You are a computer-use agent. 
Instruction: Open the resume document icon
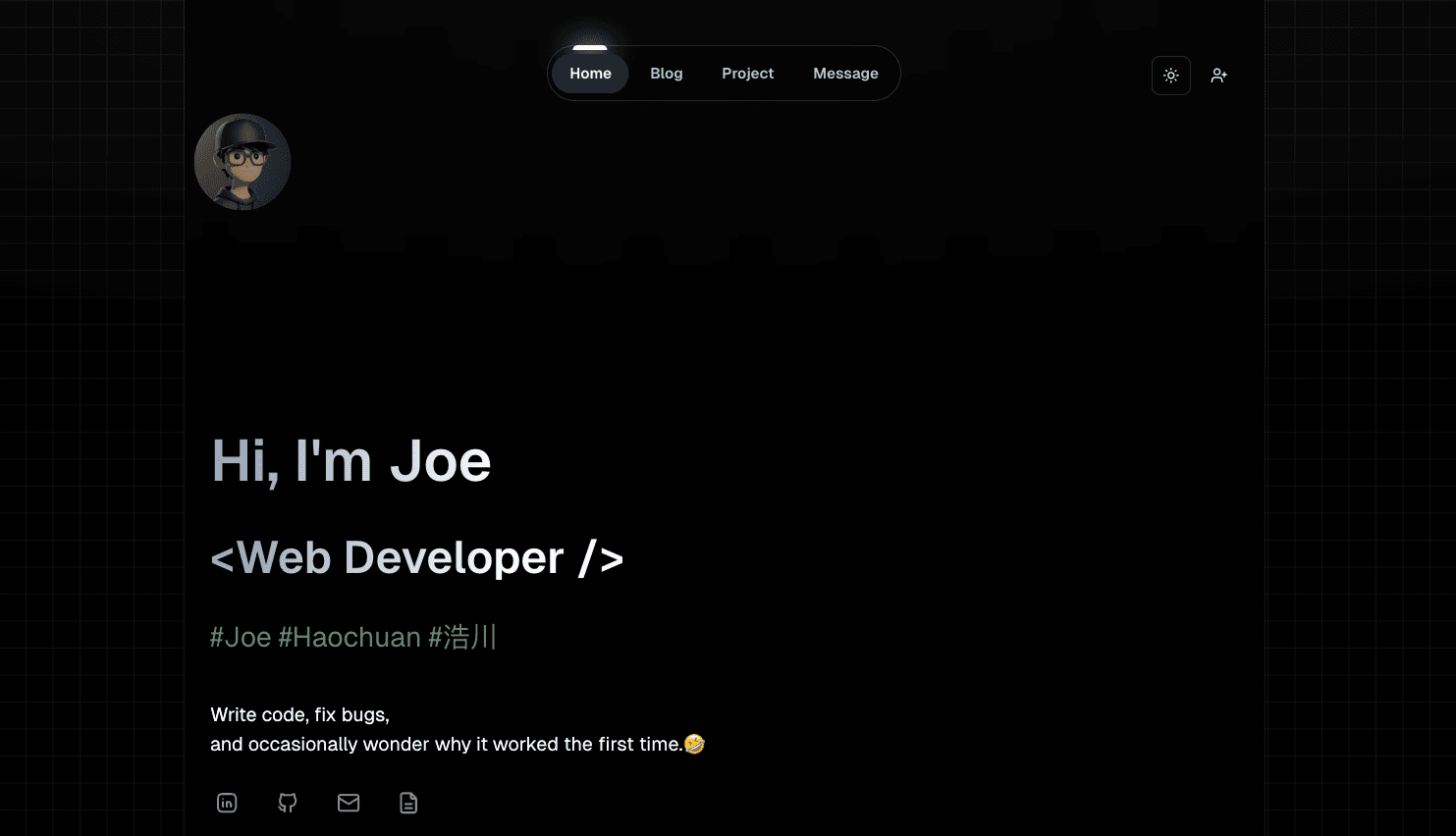408,803
